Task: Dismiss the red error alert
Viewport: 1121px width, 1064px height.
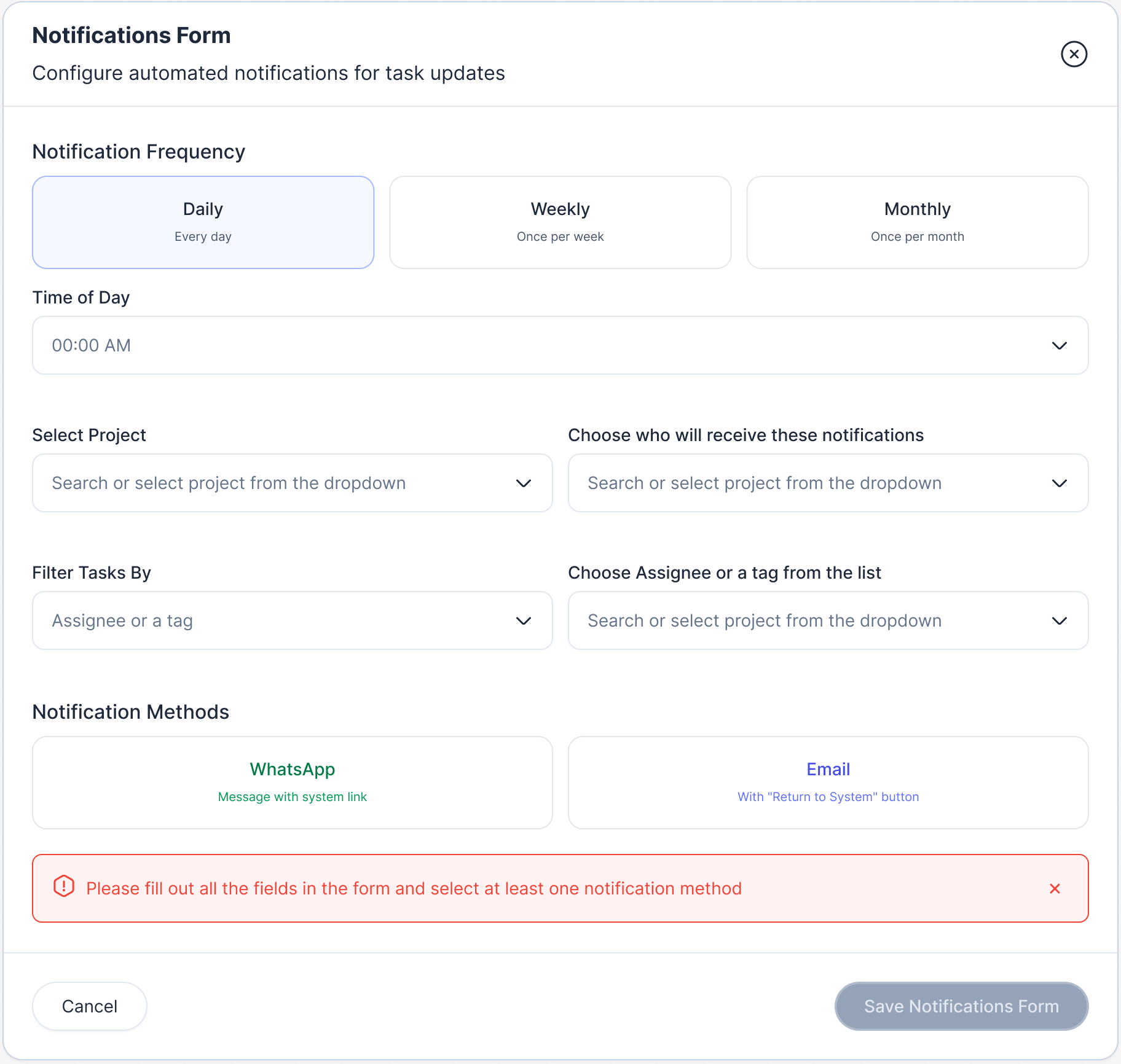Action: click(1055, 888)
